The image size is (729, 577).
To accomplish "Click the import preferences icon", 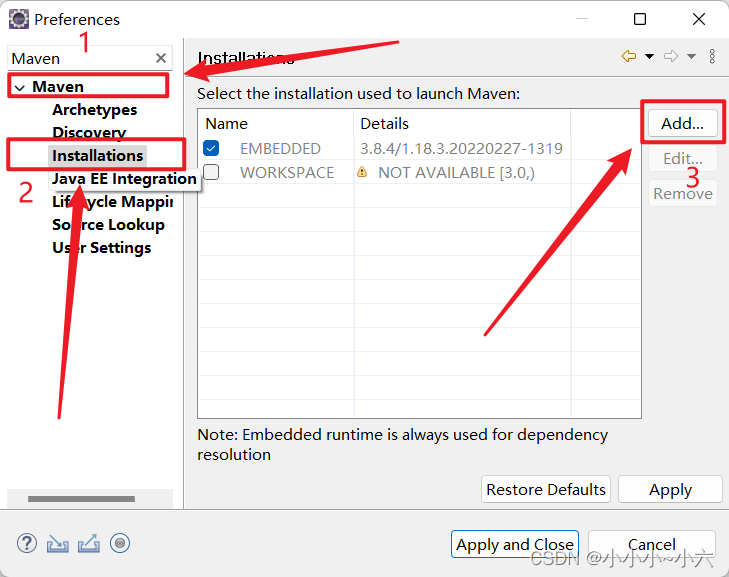I will (x=58, y=544).
